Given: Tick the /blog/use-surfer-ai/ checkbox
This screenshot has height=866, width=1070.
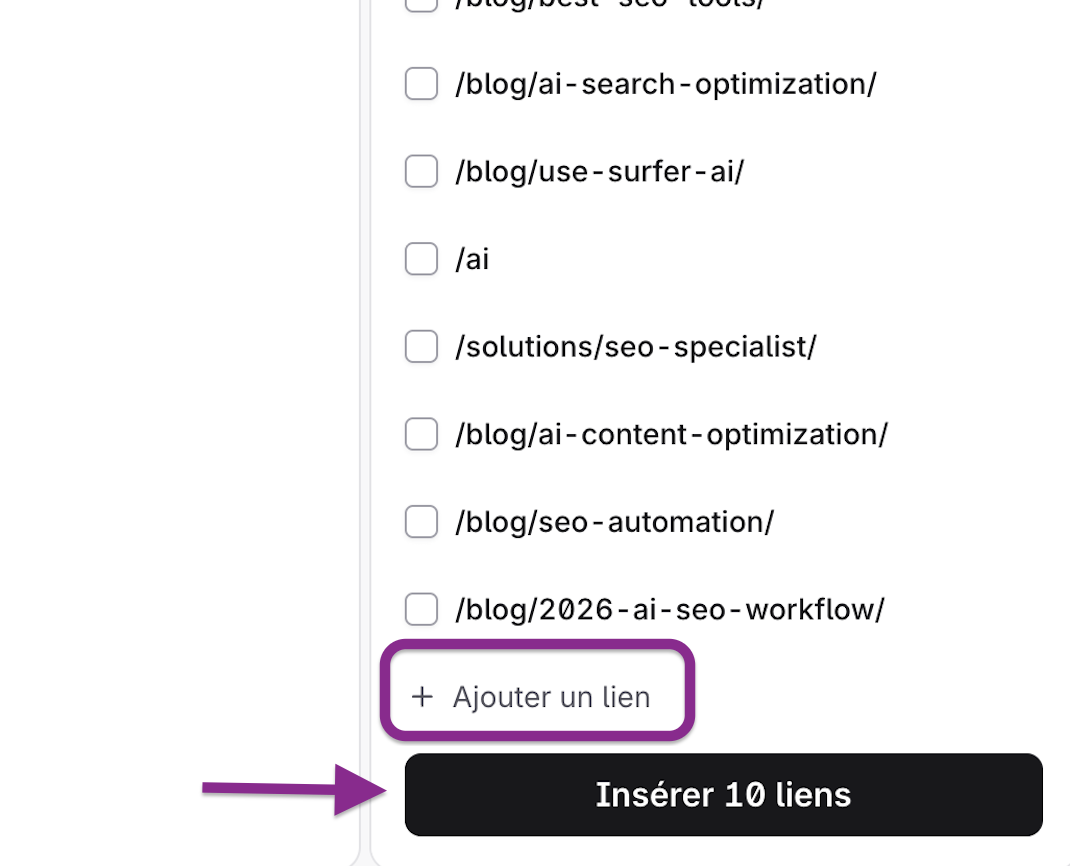Looking at the screenshot, I should tap(421, 171).
